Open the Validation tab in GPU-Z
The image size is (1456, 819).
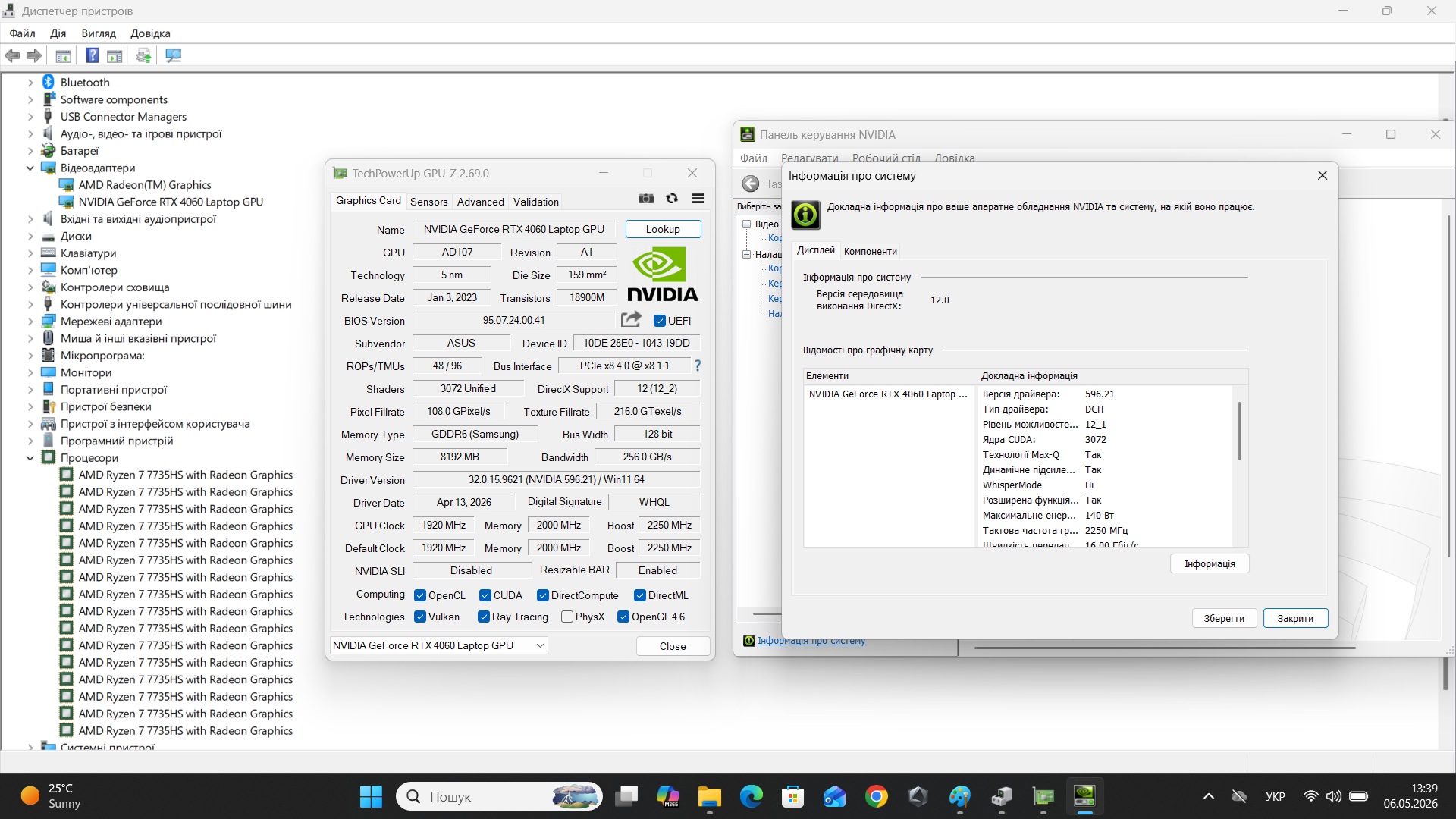(x=536, y=202)
